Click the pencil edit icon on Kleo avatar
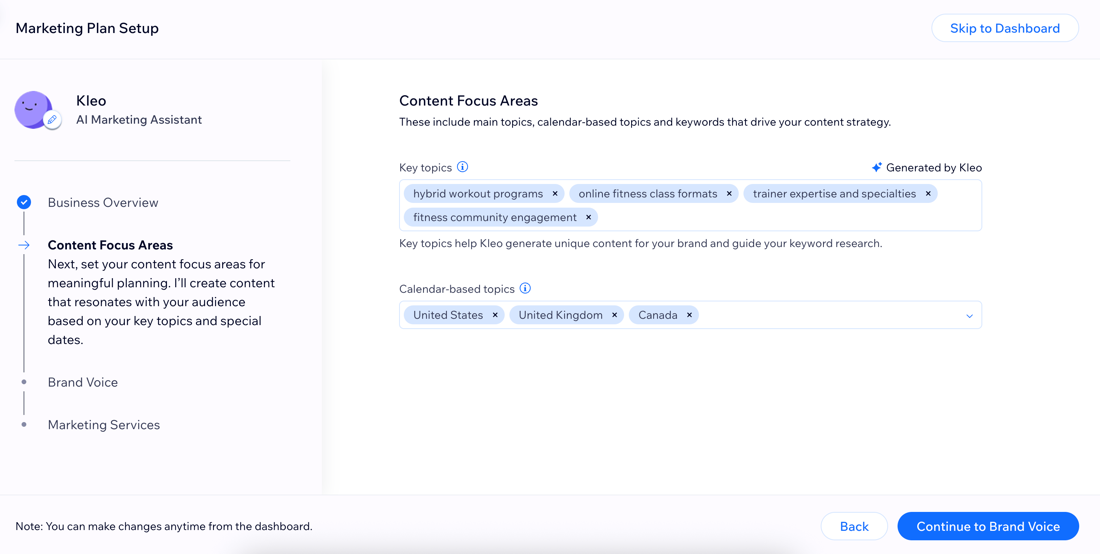The width and height of the screenshot is (1100, 554). click(52, 120)
